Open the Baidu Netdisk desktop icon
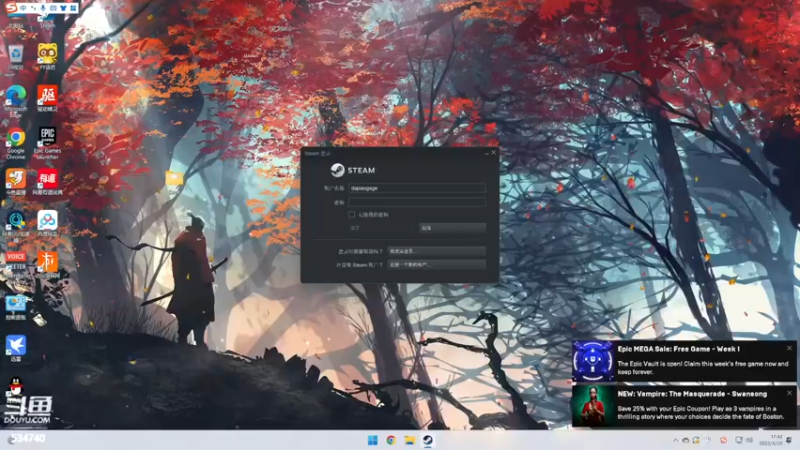 (47, 223)
